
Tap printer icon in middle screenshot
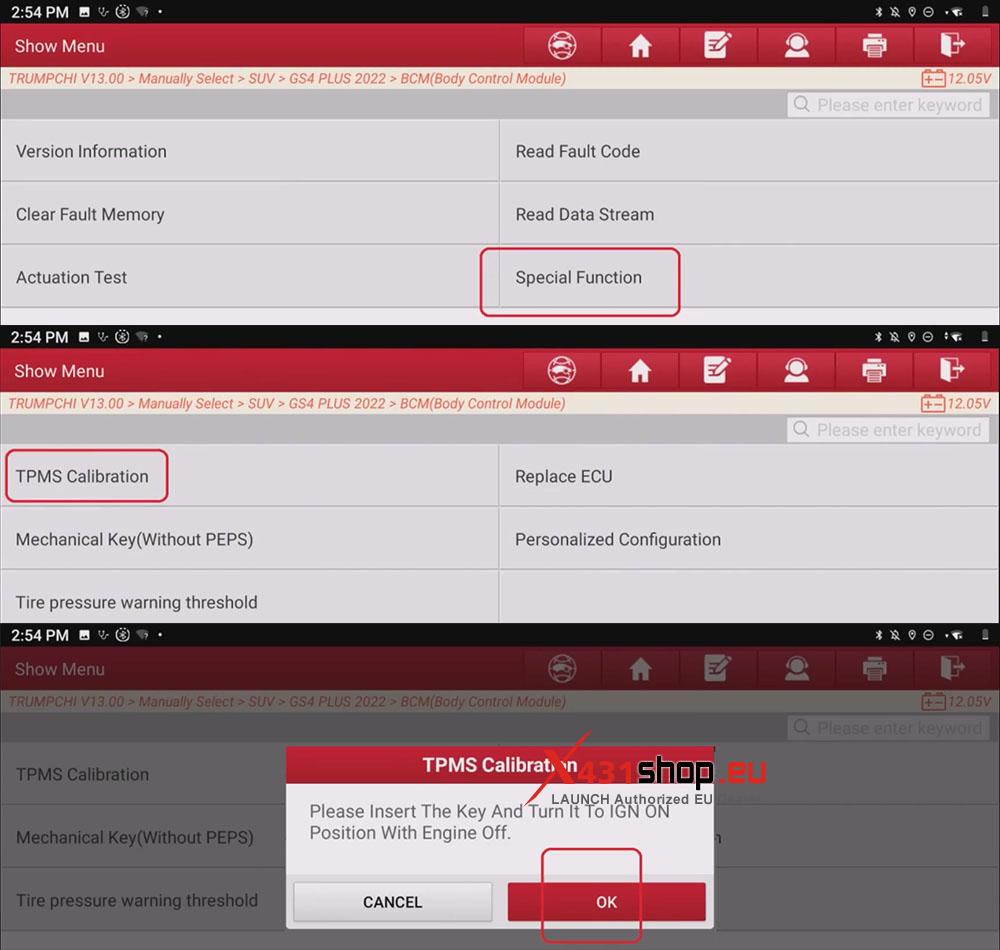(874, 370)
